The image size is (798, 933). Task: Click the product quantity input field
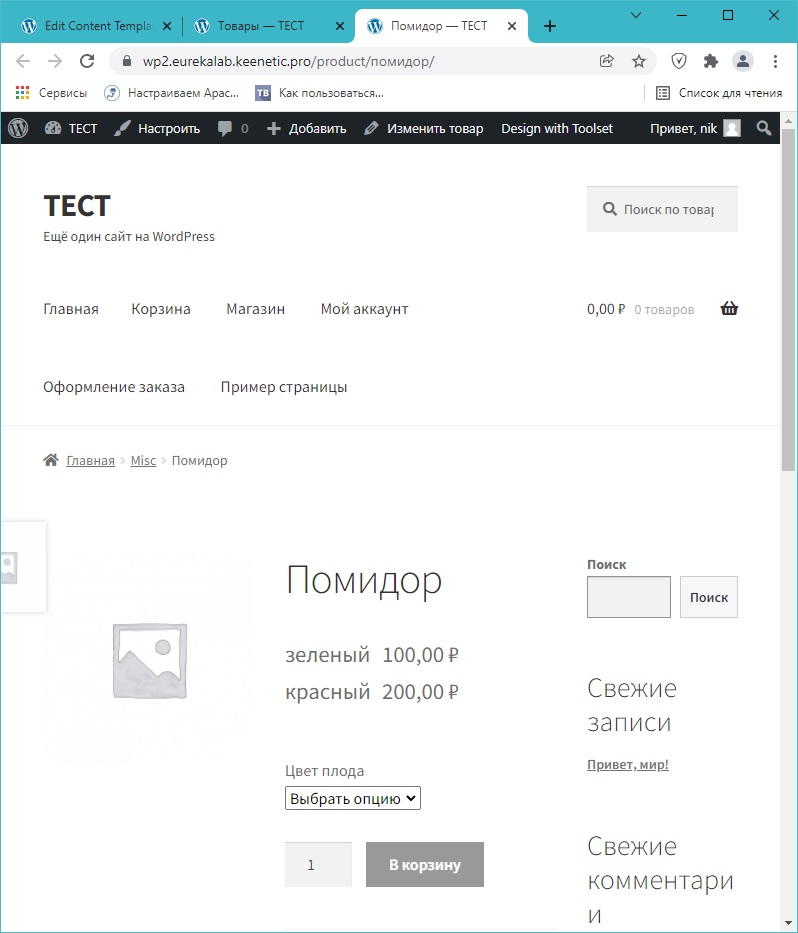click(x=318, y=865)
